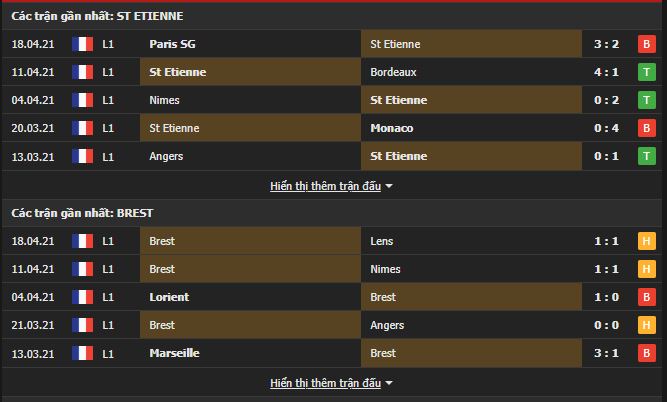Click the 1 : 1 score for Brest vs Nimes
The image size is (667, 402).
pyautogui.click(x=607, y=269)
